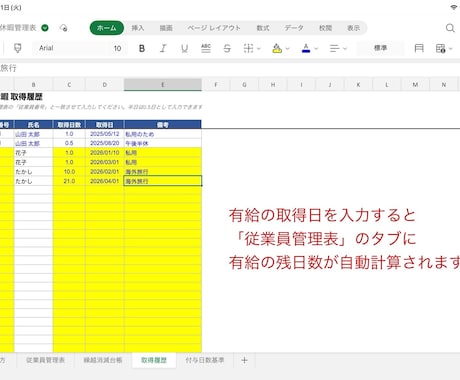Select たかし in the 2026/02/01 row
Image resolution: width=460 pixels, height=380 pixels.
[x=33, y=172]
